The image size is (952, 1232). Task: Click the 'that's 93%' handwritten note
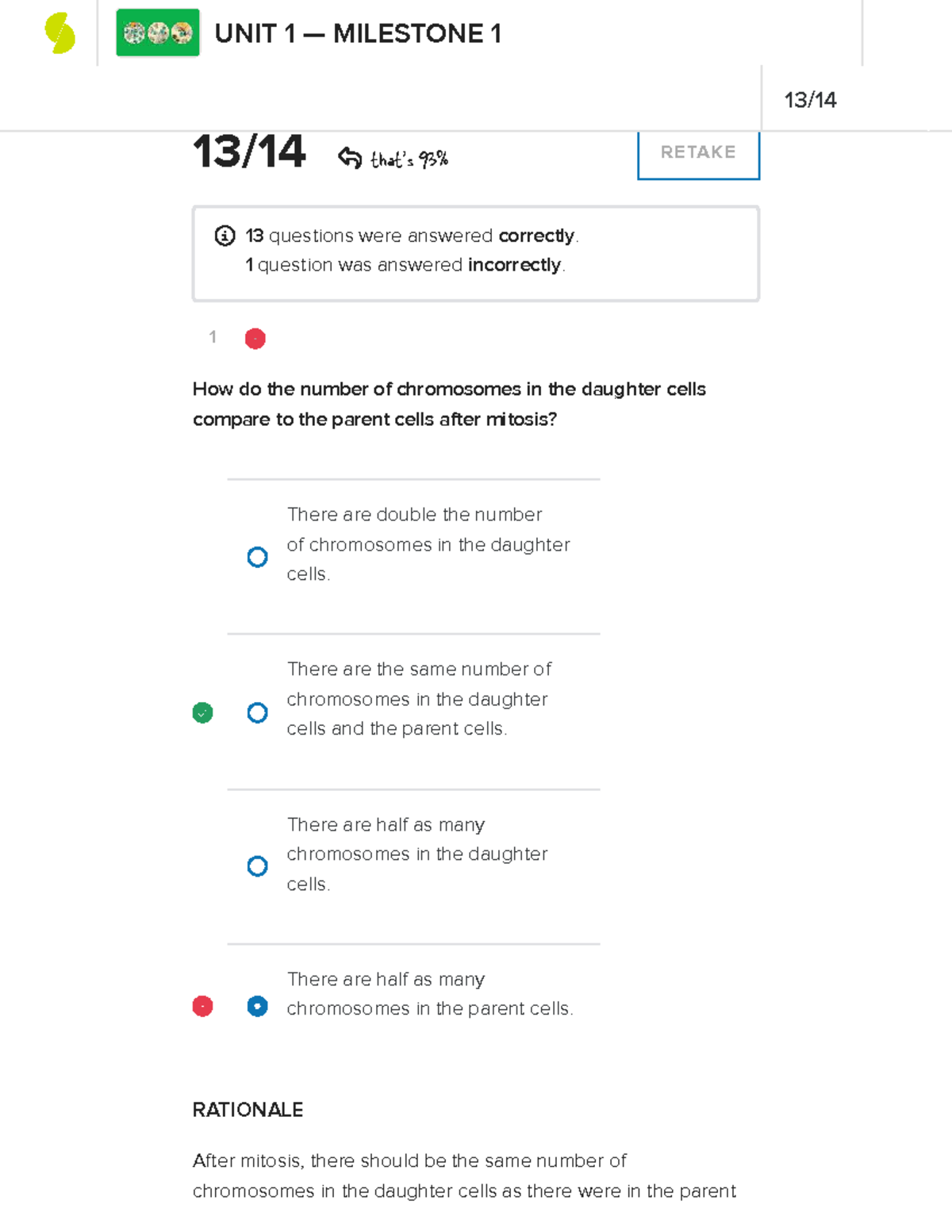pyautogui.click(x=409, y=159)
